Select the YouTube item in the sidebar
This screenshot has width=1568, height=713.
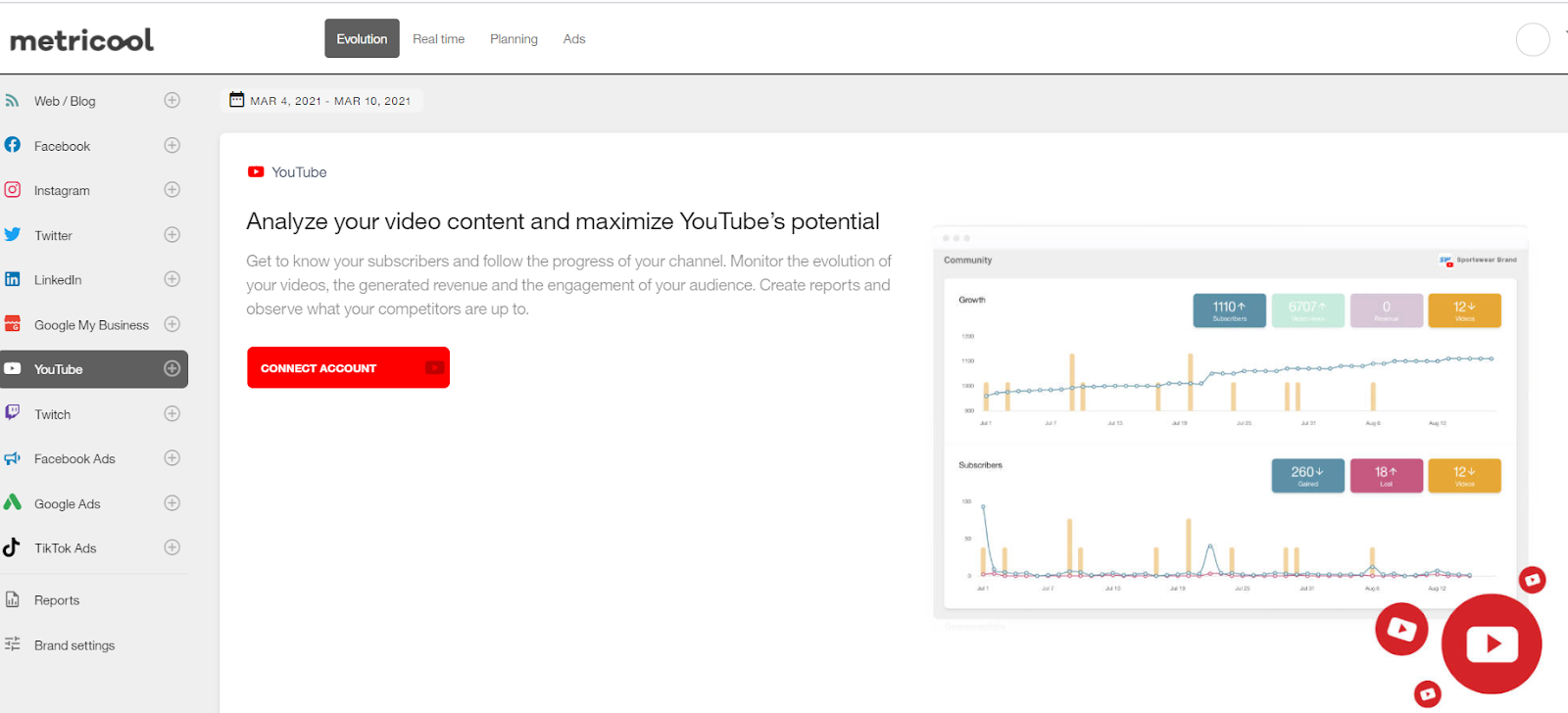coord(94,369)
